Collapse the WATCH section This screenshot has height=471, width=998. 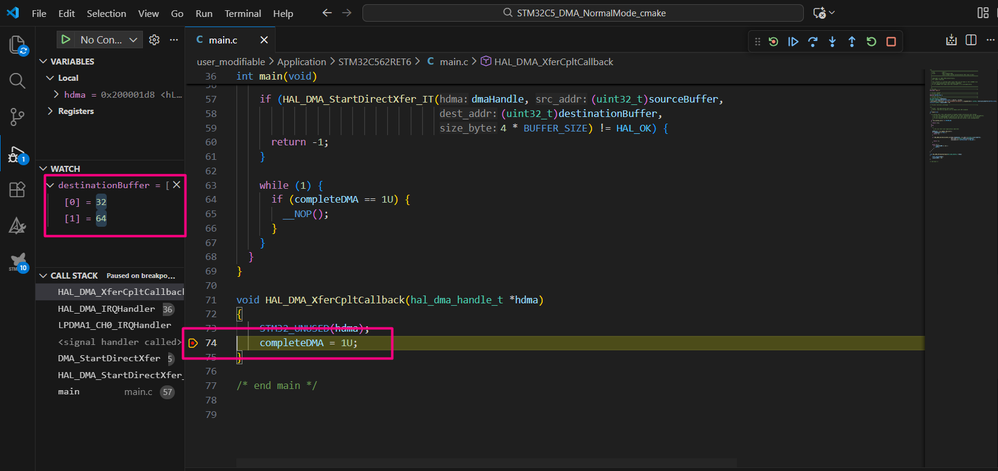pyautogui.click(x=45, y=169)
